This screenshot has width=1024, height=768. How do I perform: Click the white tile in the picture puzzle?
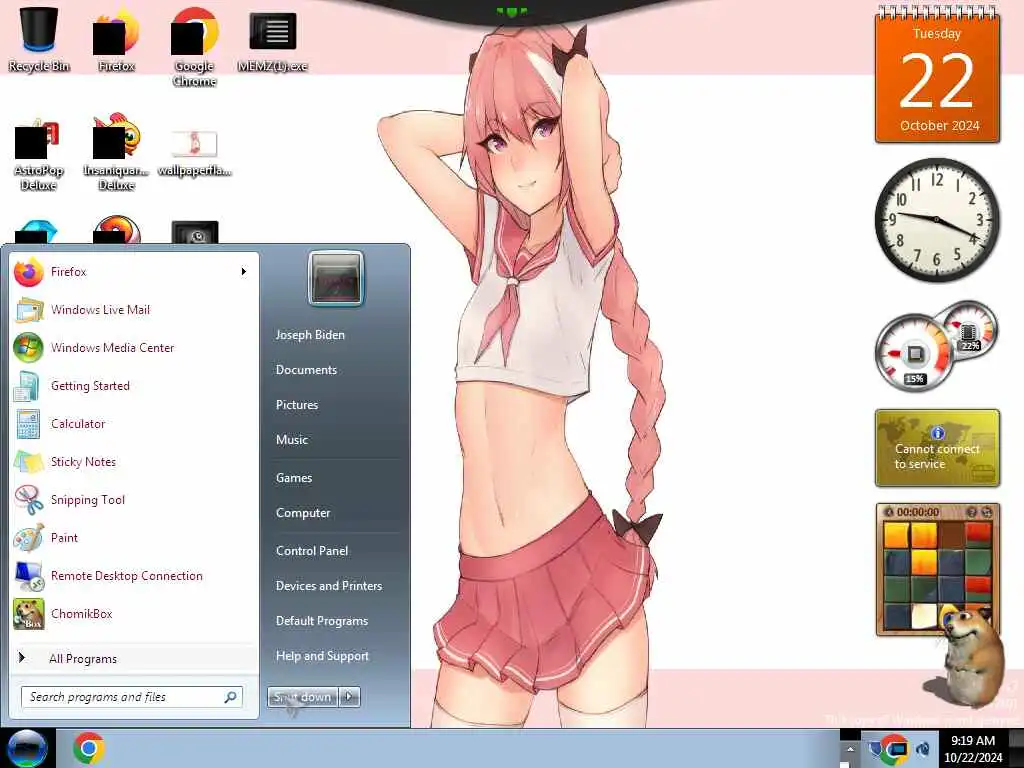924,615
